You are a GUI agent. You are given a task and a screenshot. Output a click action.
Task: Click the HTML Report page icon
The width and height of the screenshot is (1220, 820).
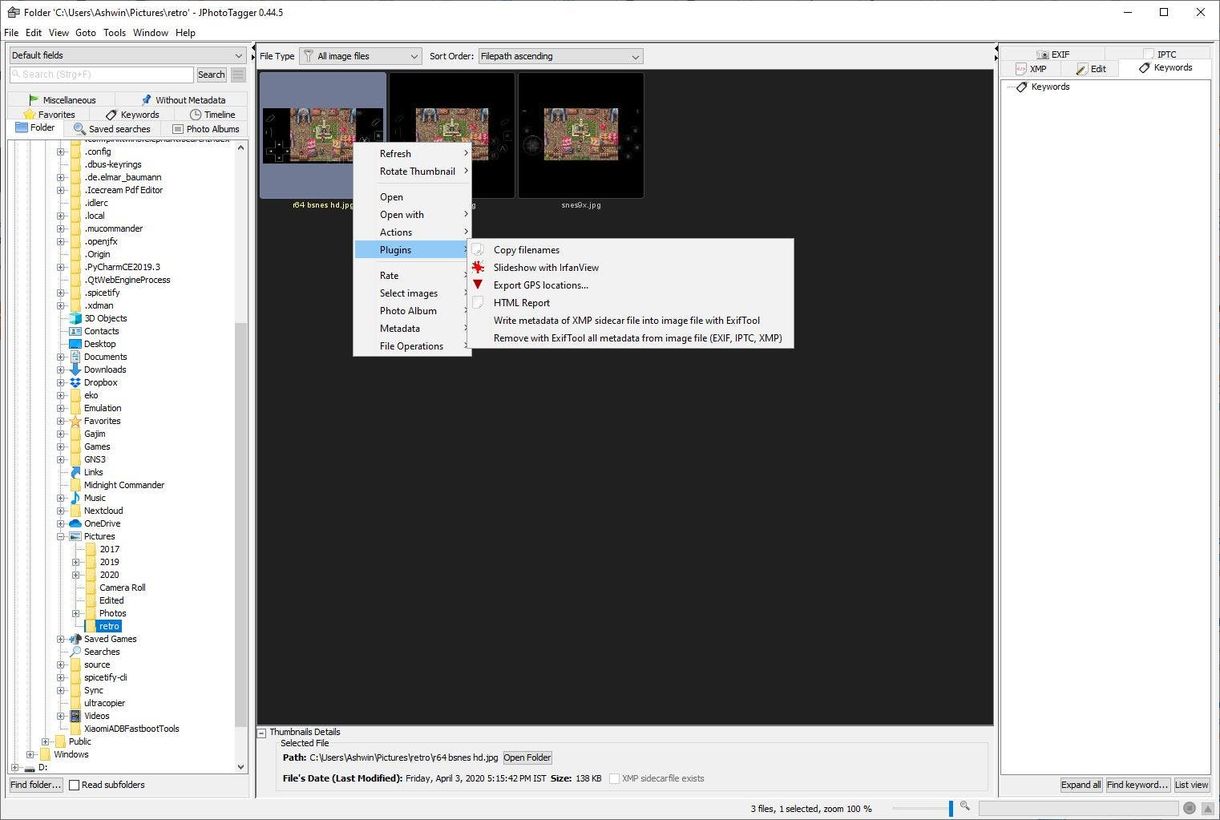(478, 303)
